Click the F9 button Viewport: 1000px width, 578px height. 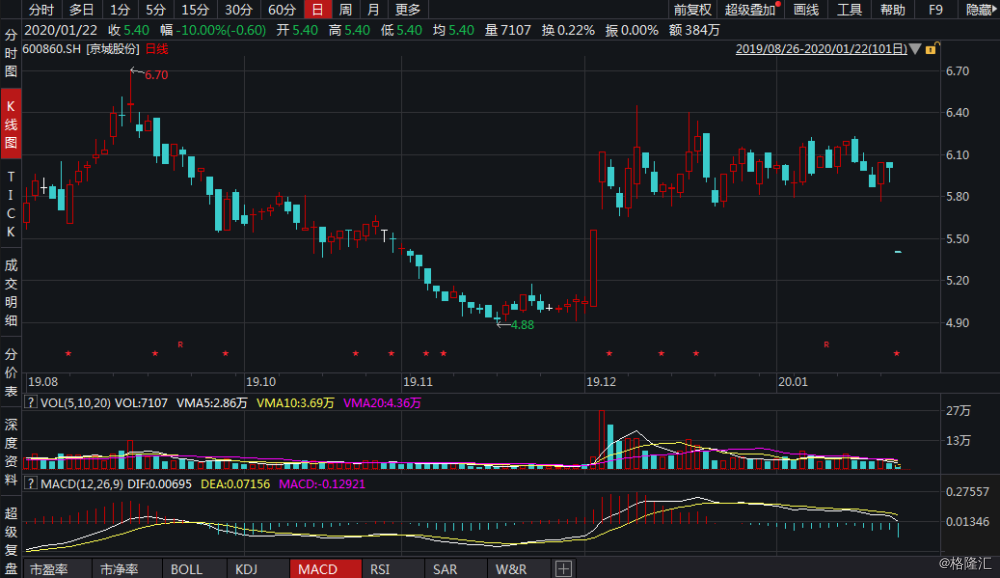tap(936, 10)
